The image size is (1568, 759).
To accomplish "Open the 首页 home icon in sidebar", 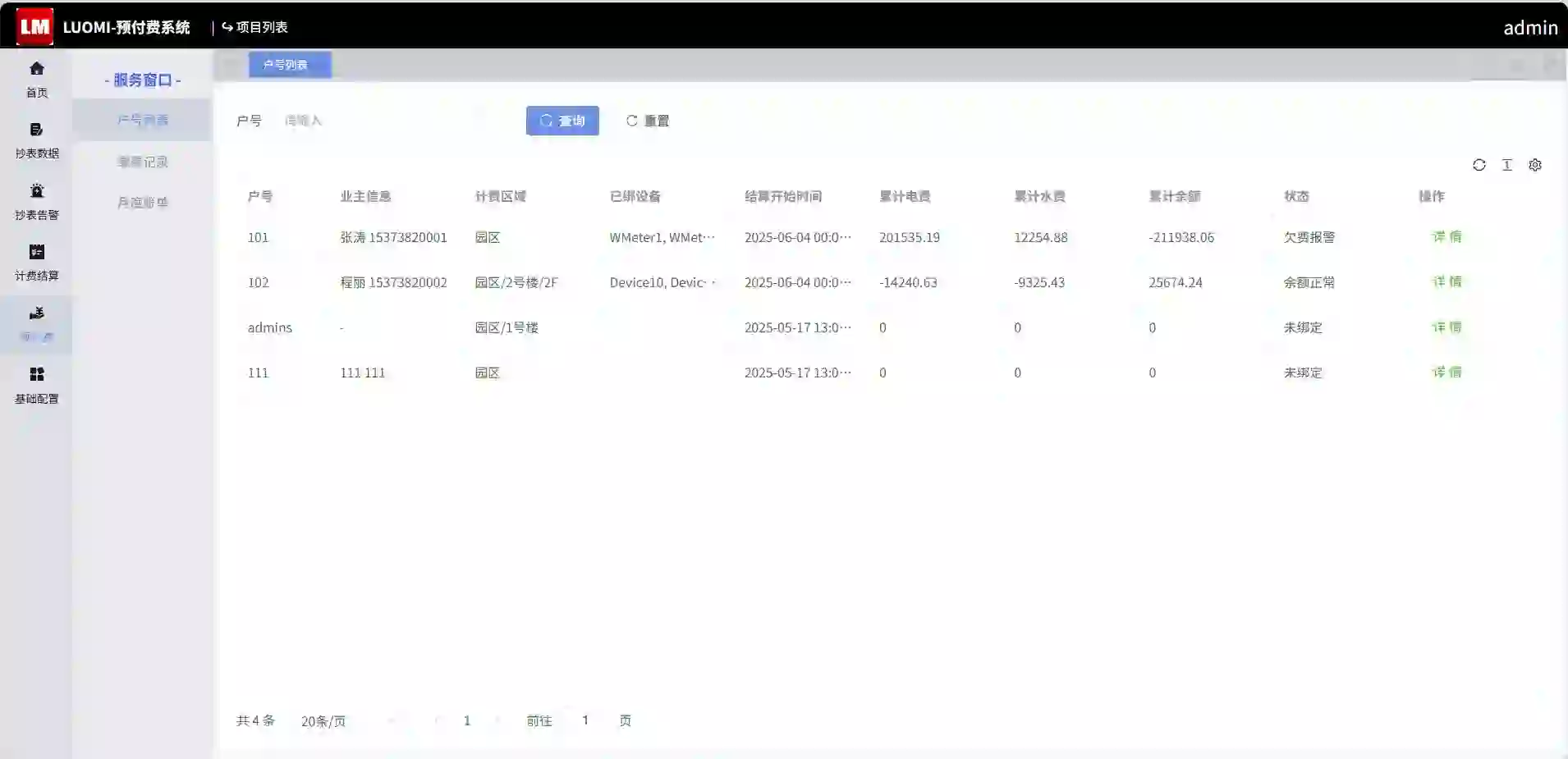I will [36, 79].
